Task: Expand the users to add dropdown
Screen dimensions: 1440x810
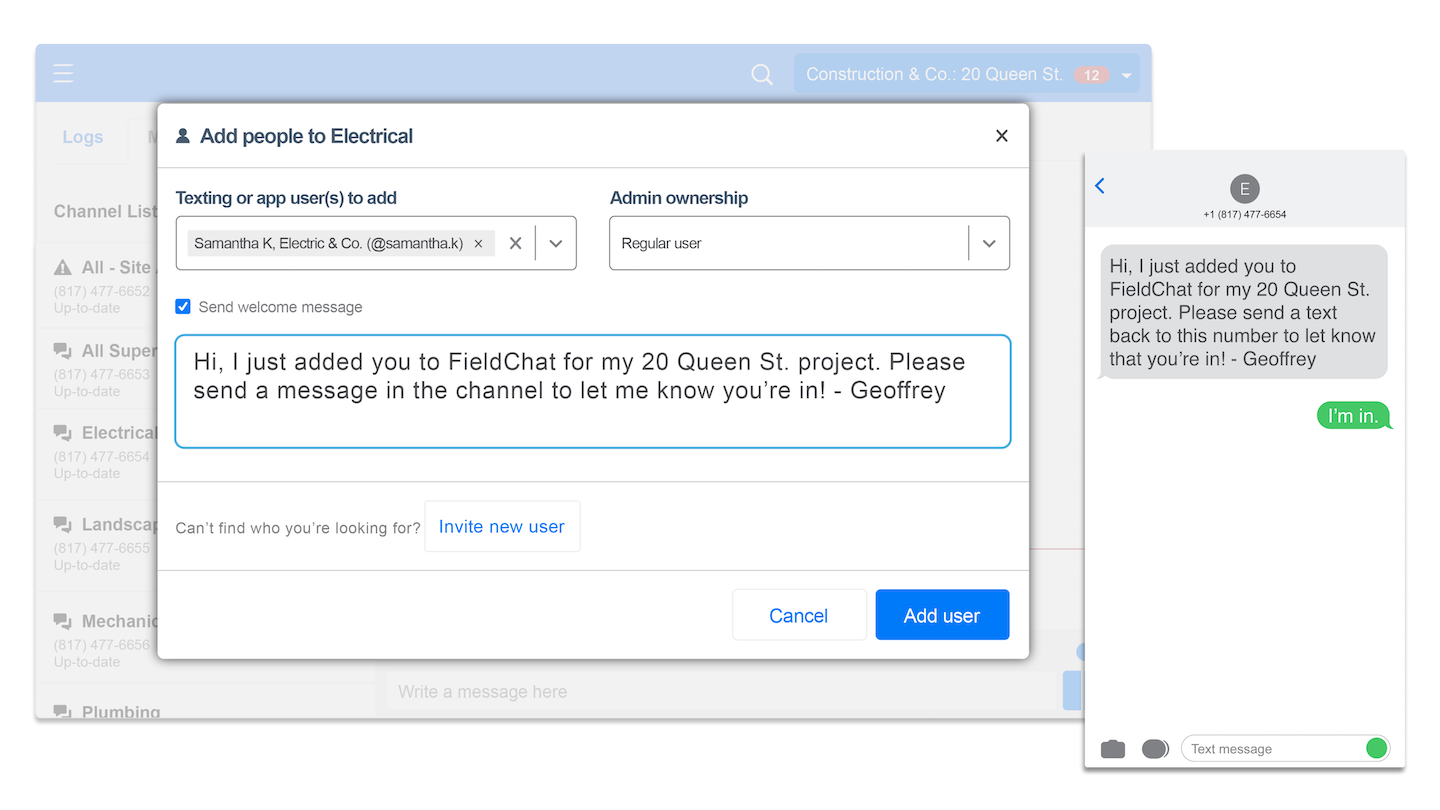Action: pyautogui.click(x=556, y=243)
